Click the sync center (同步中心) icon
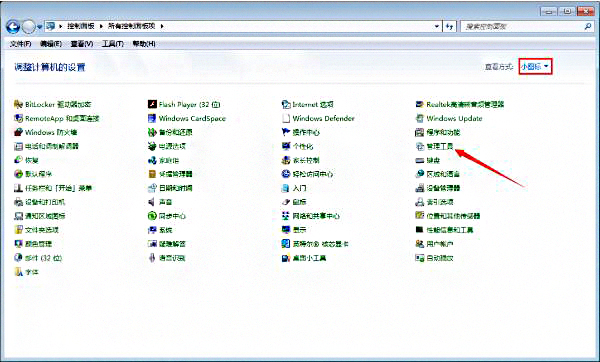 pyautogui.click(x=152, y=216)
